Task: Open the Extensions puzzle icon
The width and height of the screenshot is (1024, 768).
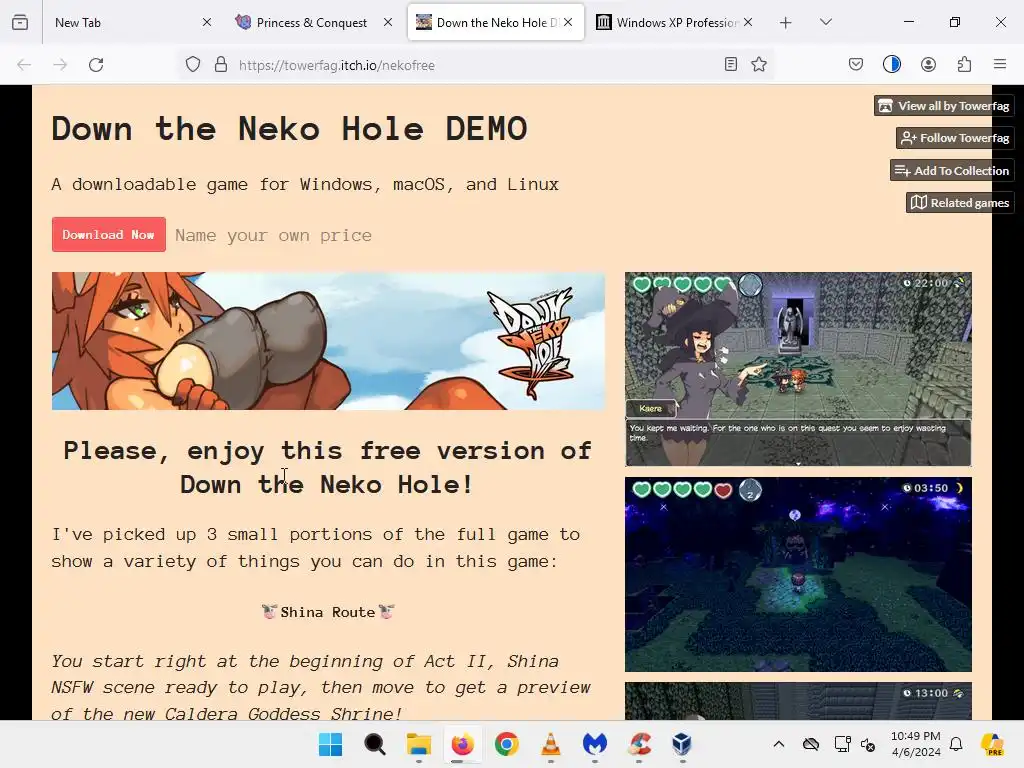Action: pos(965,64)
